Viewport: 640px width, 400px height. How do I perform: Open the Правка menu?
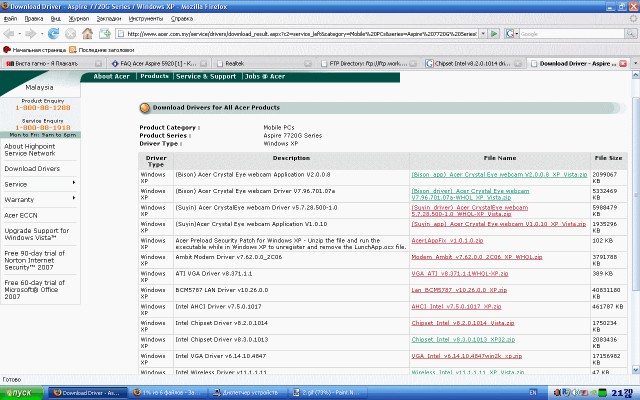click(x=33, y=19)
